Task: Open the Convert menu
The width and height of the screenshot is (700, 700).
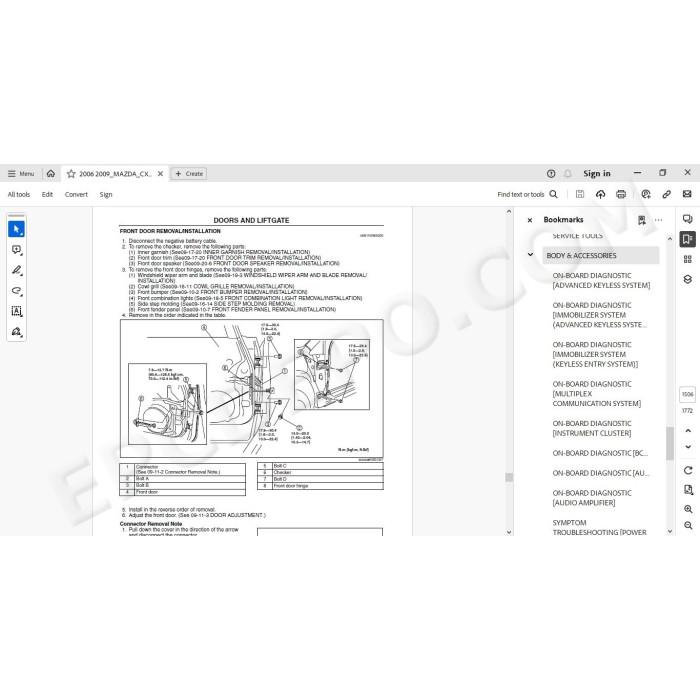Action: click(76, 194)
